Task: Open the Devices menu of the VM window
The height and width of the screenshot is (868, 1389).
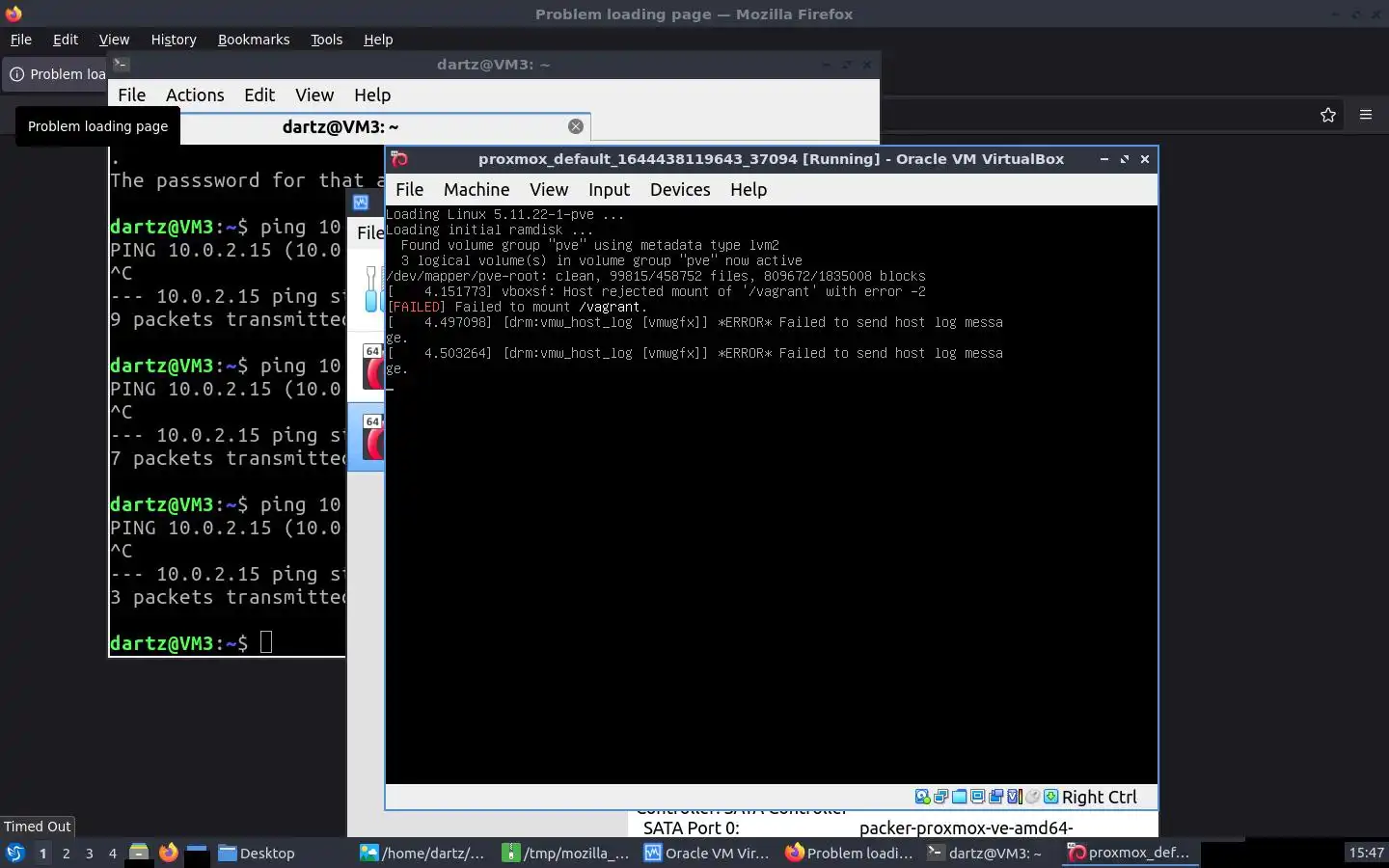Action: point(680,190)
